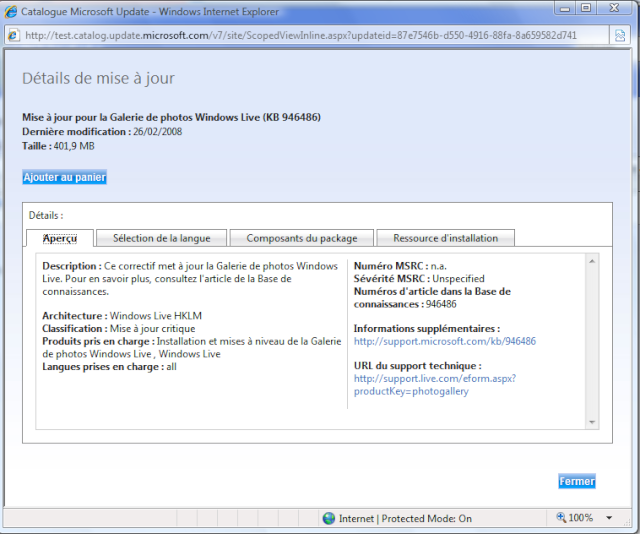
Task: Minimize the Internet Explorer window
Action: pyautogui.click(x=564, y=8)
